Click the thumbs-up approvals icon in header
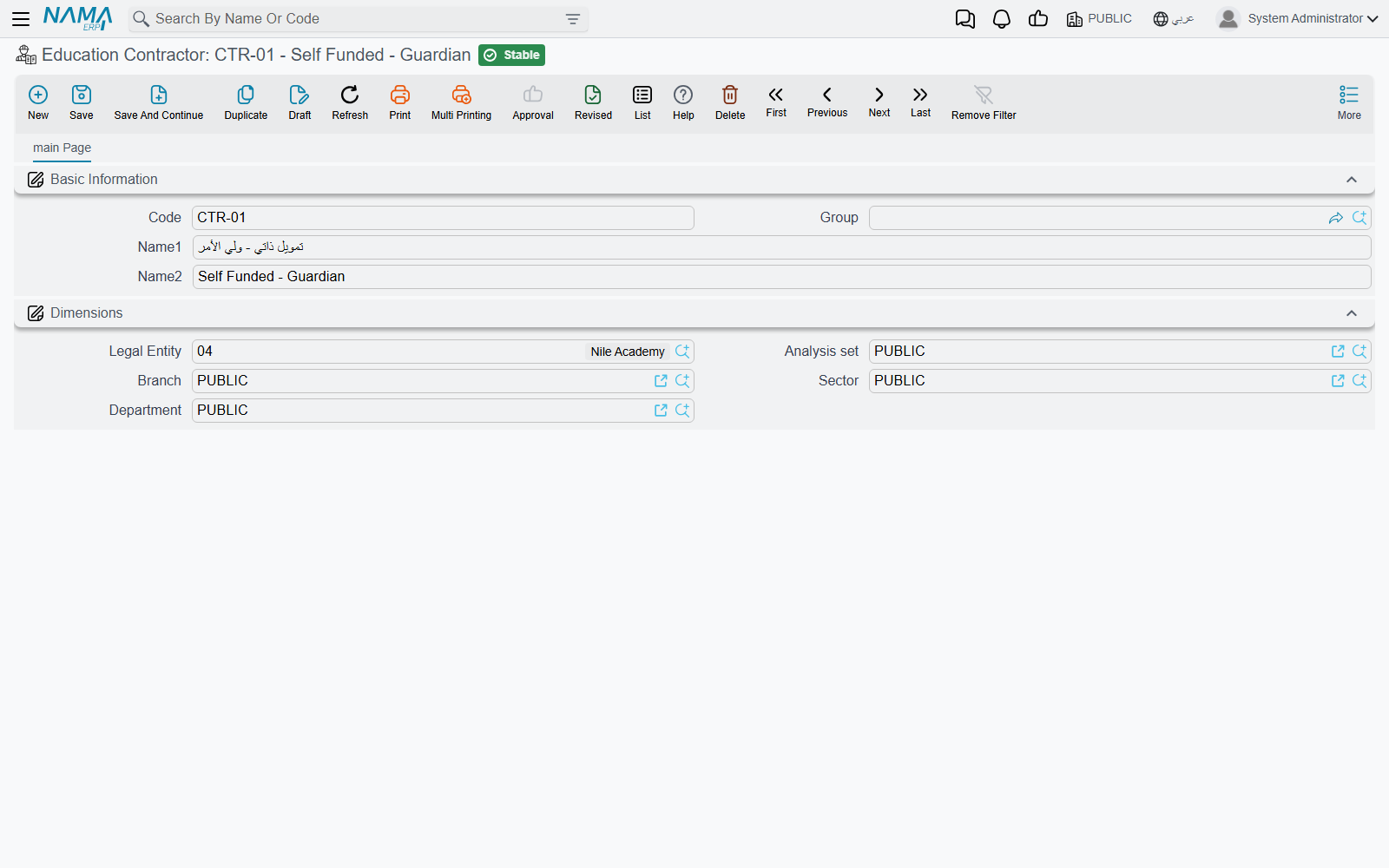Image resolution: width=1389 pixels, height=868 pixels. coord(1037,18)
